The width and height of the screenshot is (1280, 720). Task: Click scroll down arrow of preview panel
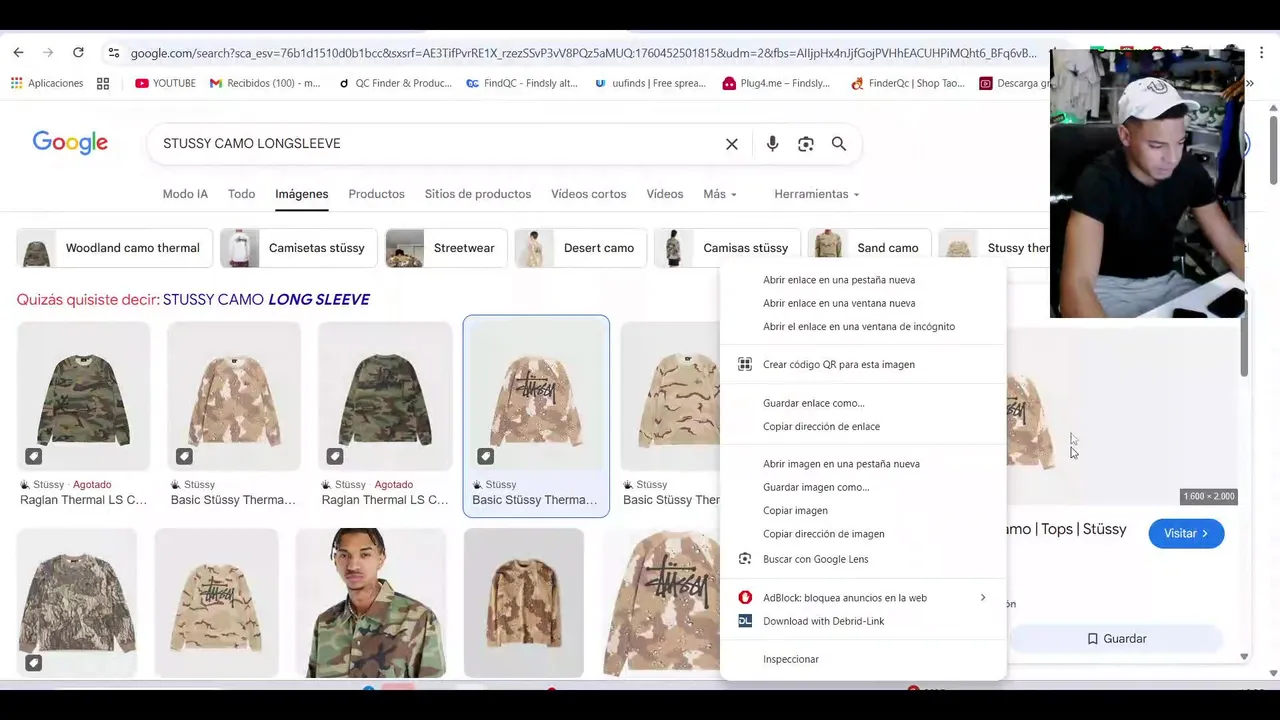[x=1244, y=657]
